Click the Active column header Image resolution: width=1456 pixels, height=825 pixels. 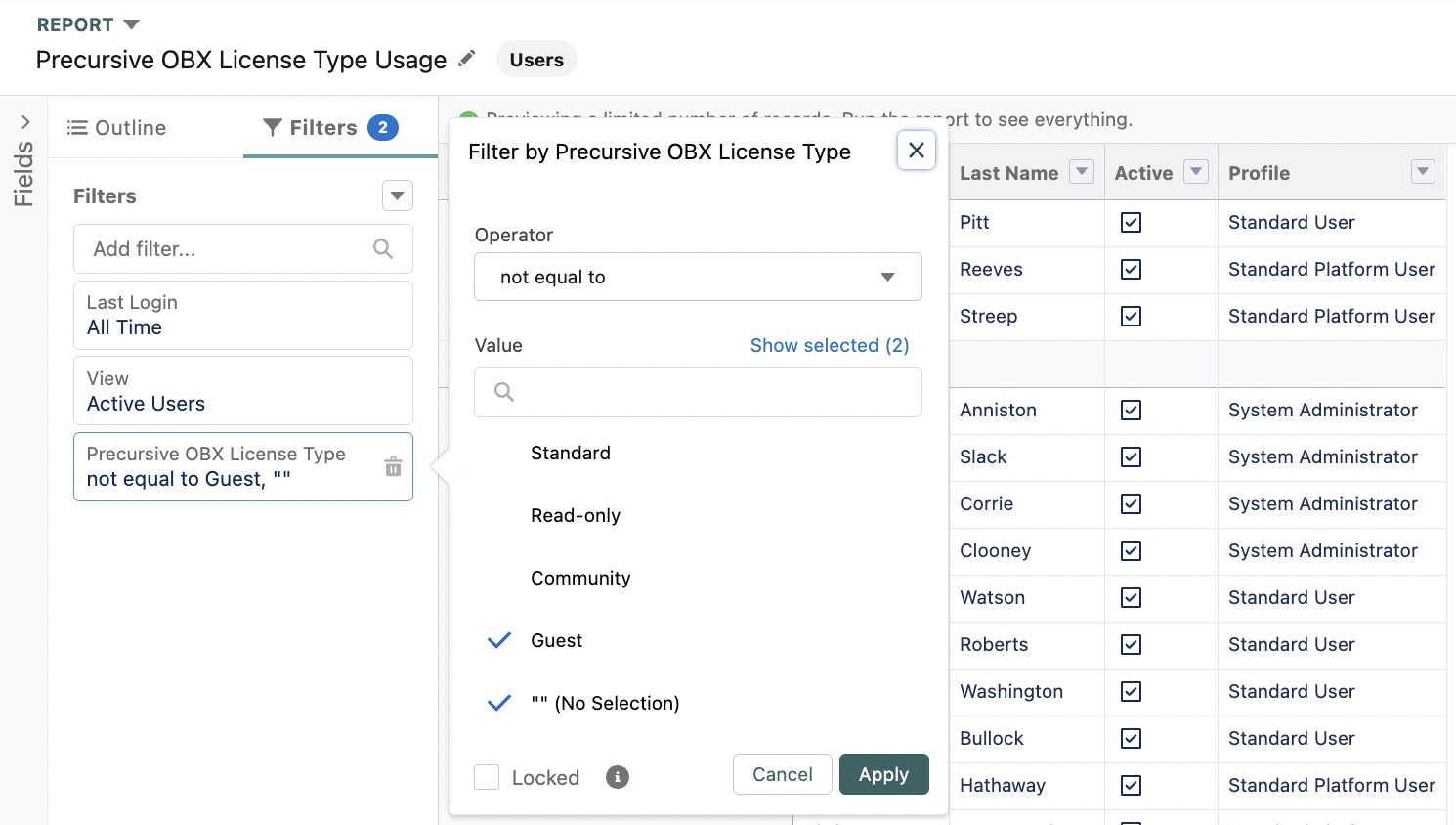coord(1143,173)
